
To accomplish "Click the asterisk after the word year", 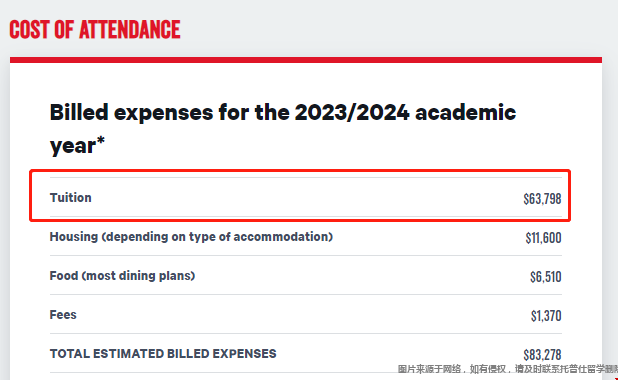I will point(101,140).
